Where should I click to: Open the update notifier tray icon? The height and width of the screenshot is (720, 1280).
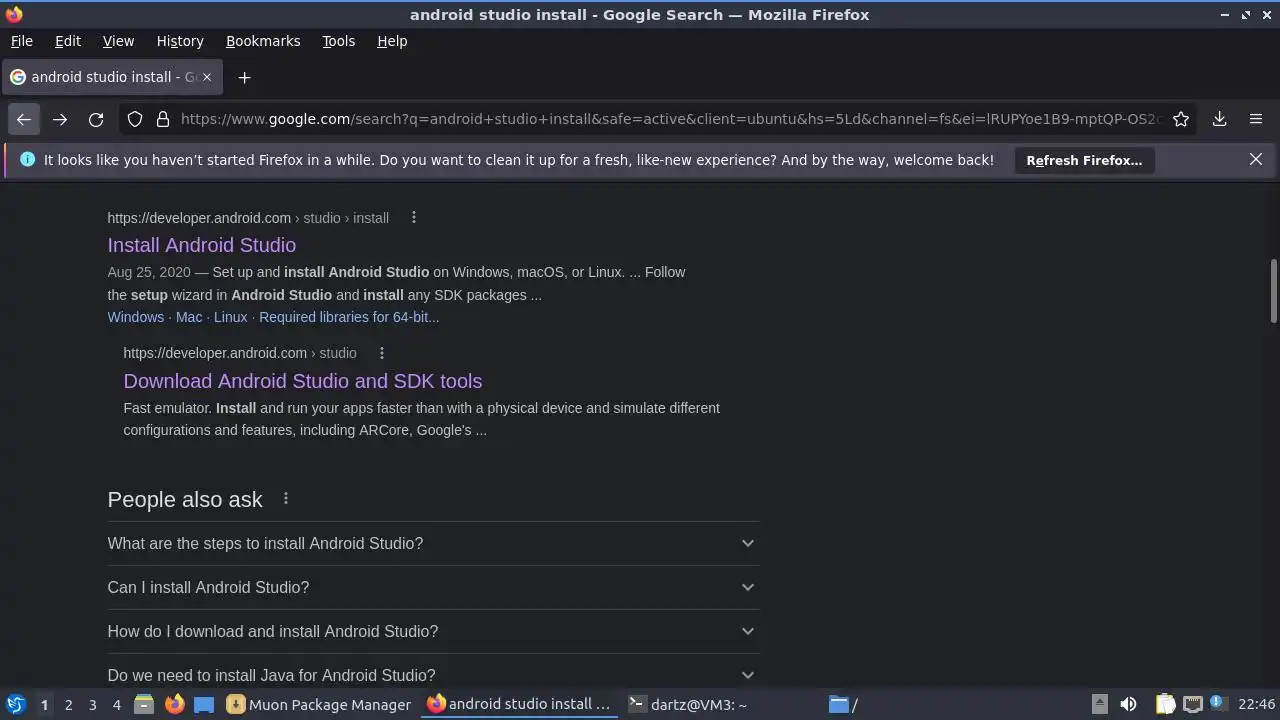[x=1218, y=704]
